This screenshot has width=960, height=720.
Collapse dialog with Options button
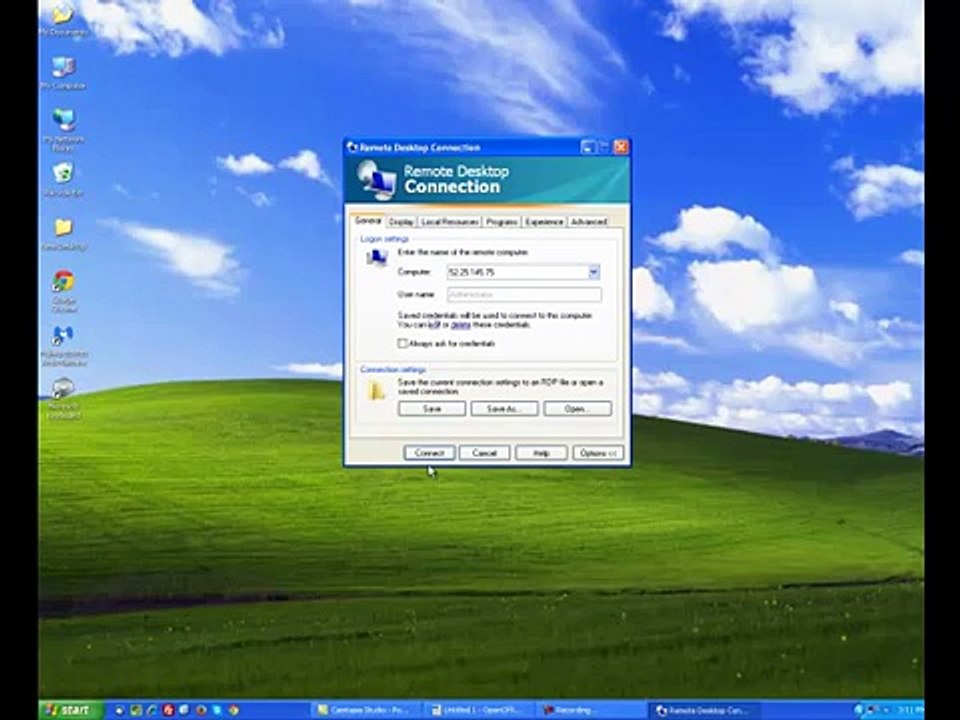coord(598,452)
